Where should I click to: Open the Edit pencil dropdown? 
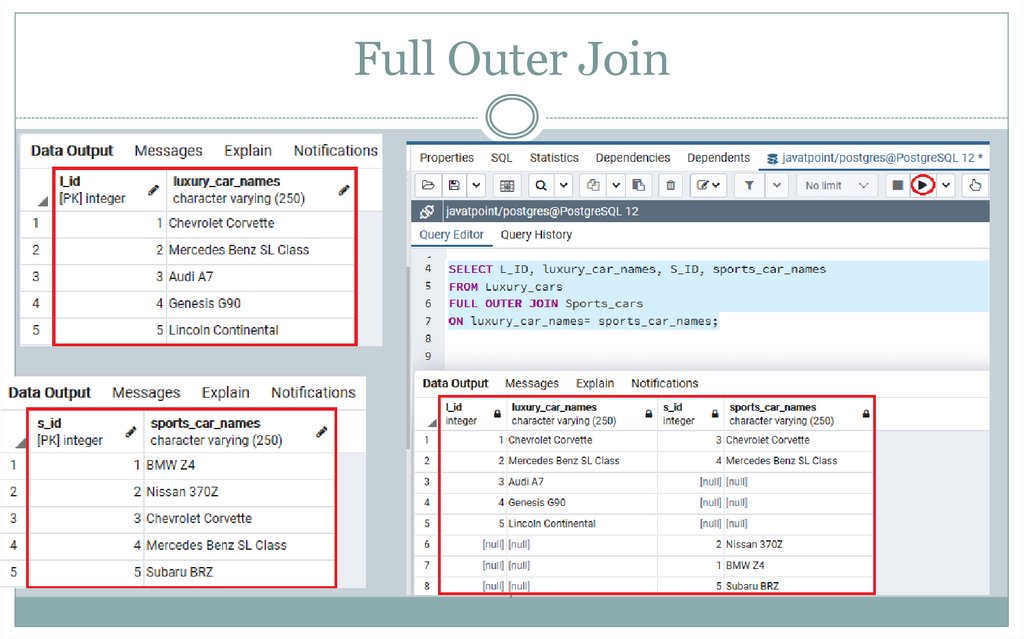(709, 186)
